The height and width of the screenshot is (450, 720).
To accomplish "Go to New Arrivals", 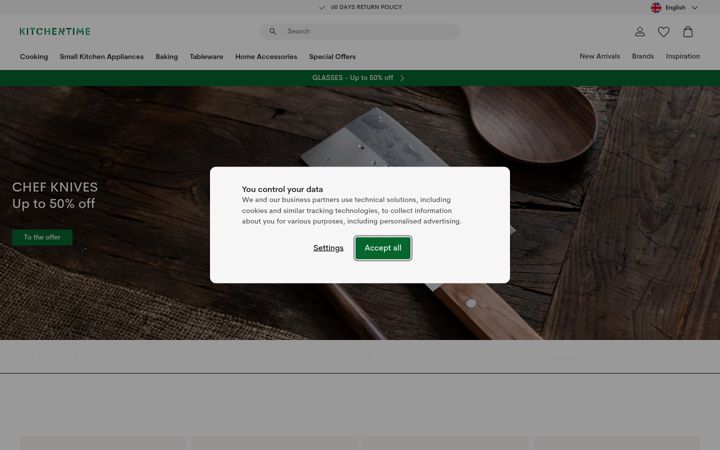I will [600, 56].
